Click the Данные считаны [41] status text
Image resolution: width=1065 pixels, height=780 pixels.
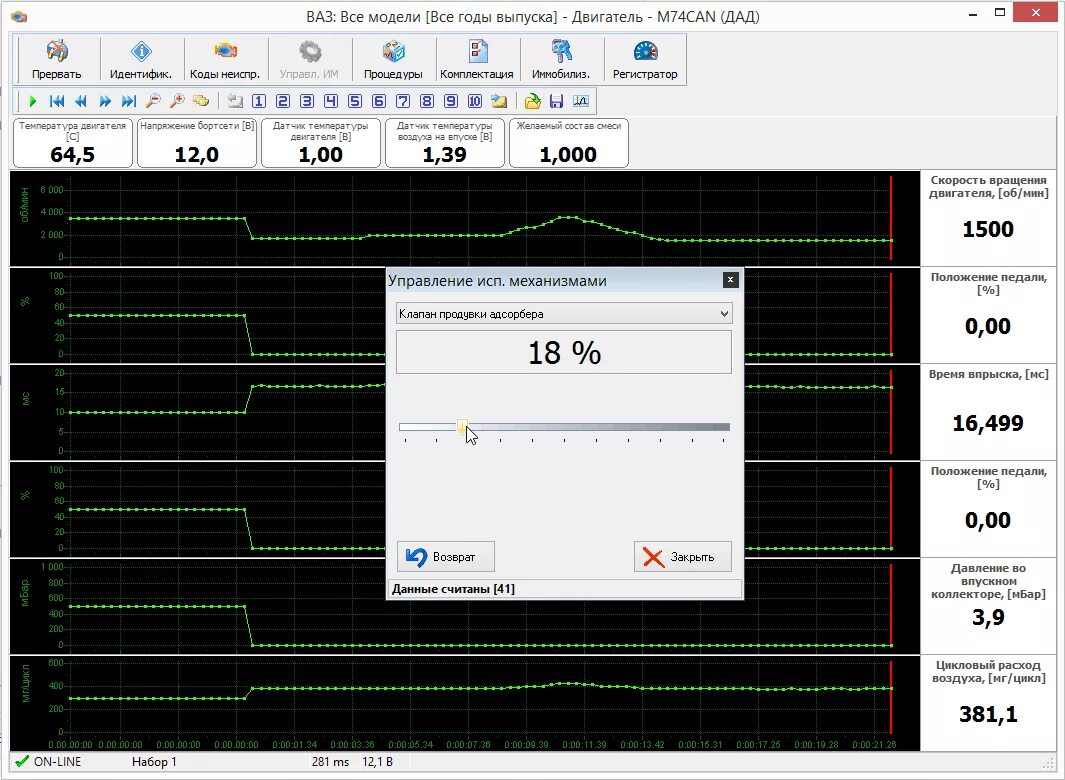point(453,589)
